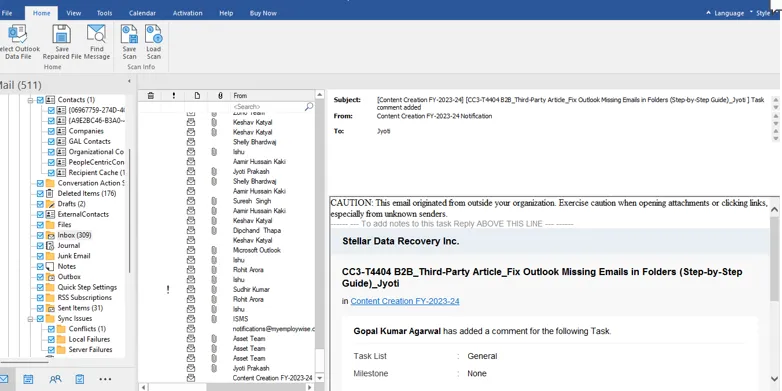782x391 pixels.
Task: Click the Journal folder icon
Action: pyautogui.click(x=50, y=245)
